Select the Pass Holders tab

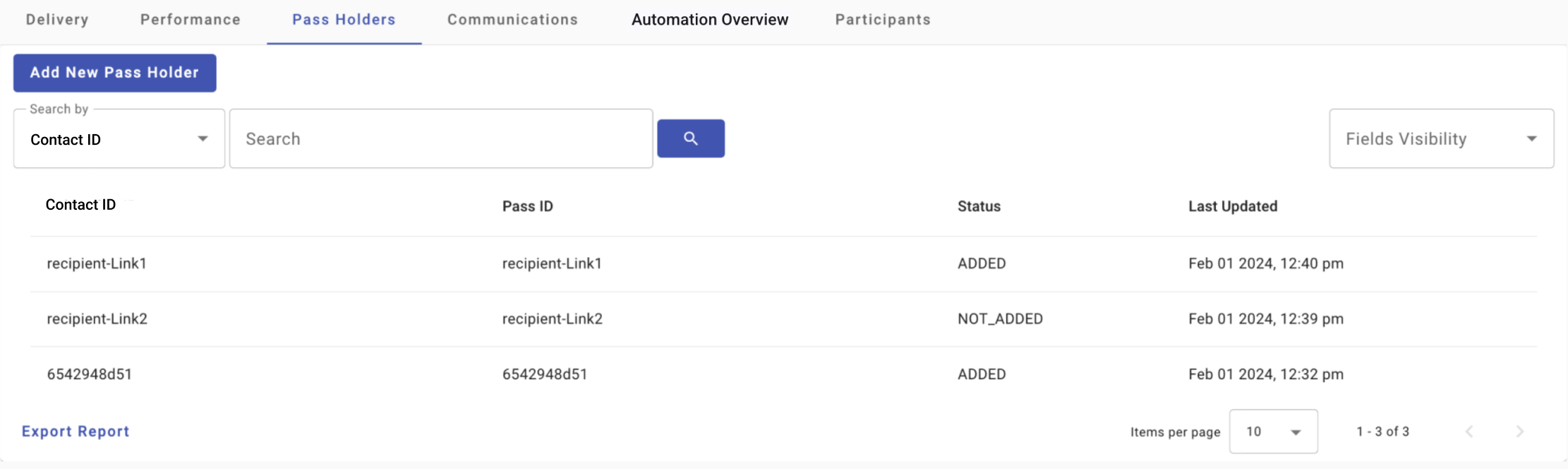point(344,20)
